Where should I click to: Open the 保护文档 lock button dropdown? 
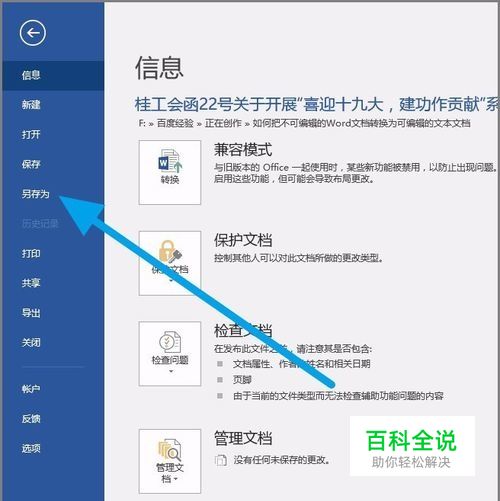click(170, 263)
